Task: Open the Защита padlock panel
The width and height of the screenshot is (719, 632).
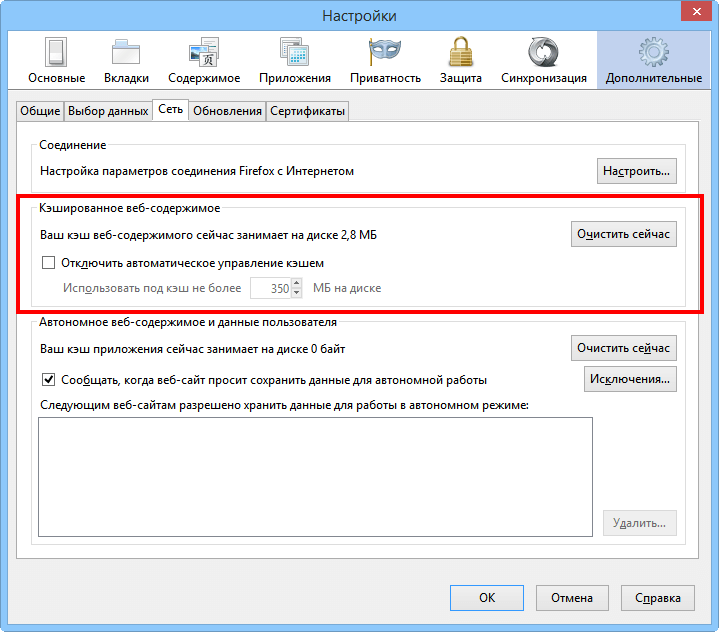Action: (460, 60)
